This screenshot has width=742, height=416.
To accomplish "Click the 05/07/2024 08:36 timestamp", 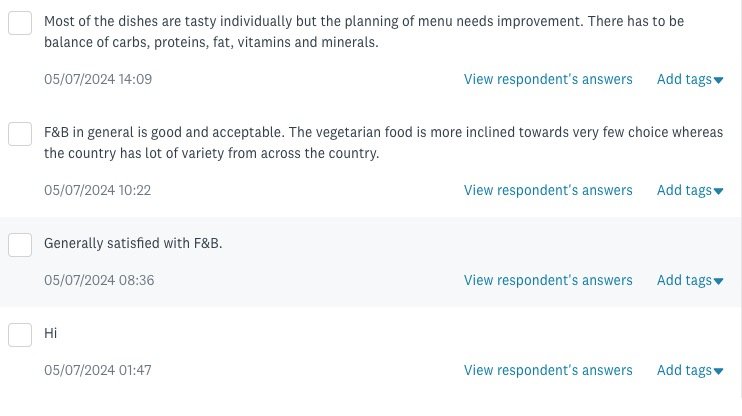I will pos(98,281).
